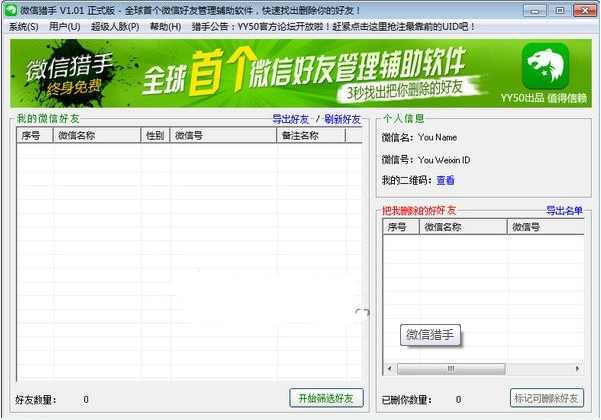Open the 系统(S) menu

[23, 27]
